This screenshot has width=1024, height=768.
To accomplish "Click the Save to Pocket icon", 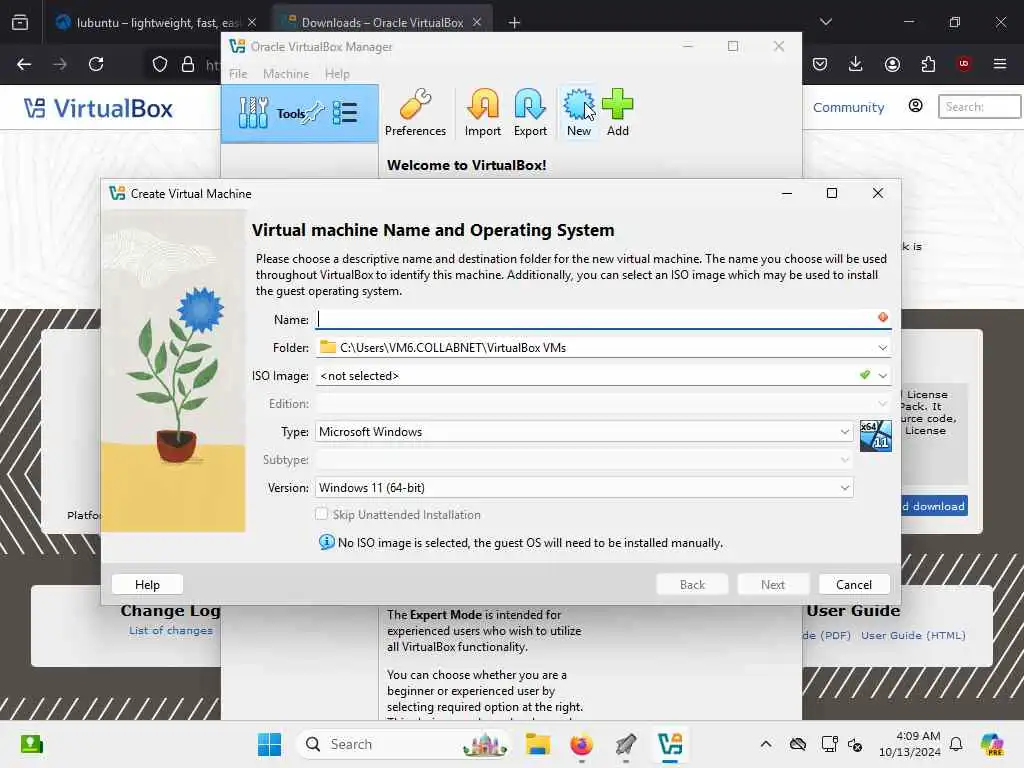I will pos(820,64).
